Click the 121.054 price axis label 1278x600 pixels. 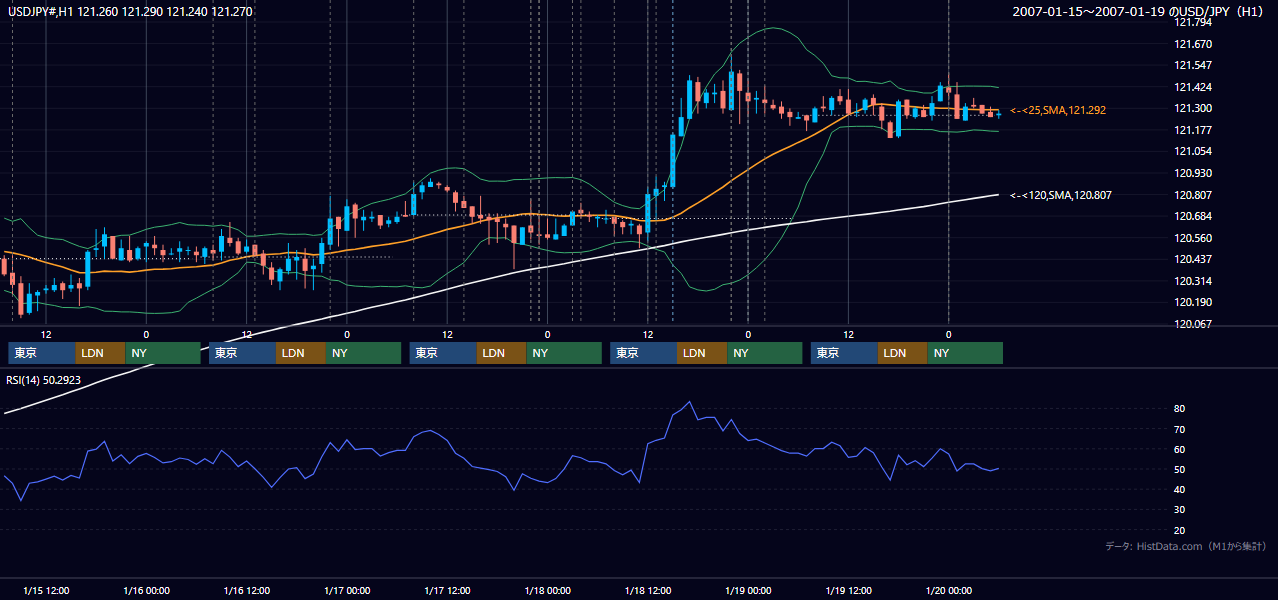pos(1193,152)
